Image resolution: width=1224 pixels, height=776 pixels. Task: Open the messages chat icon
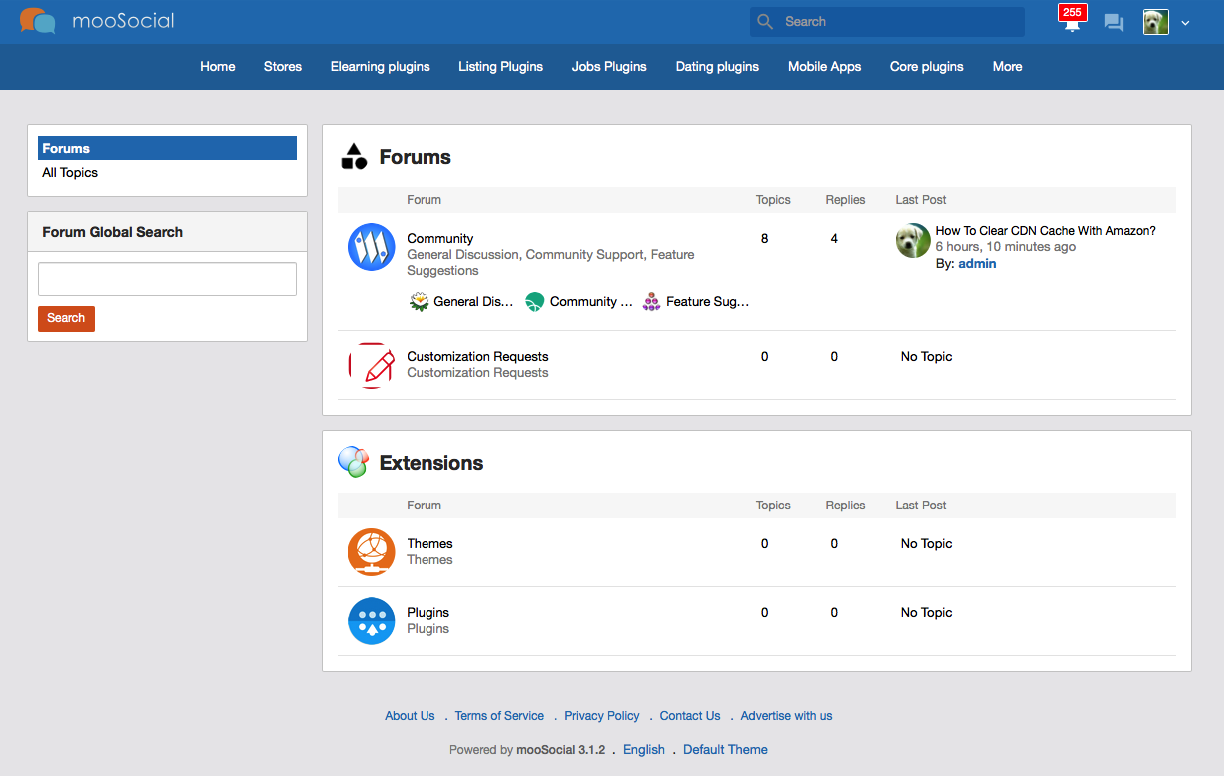click(x=1114, y=22)
